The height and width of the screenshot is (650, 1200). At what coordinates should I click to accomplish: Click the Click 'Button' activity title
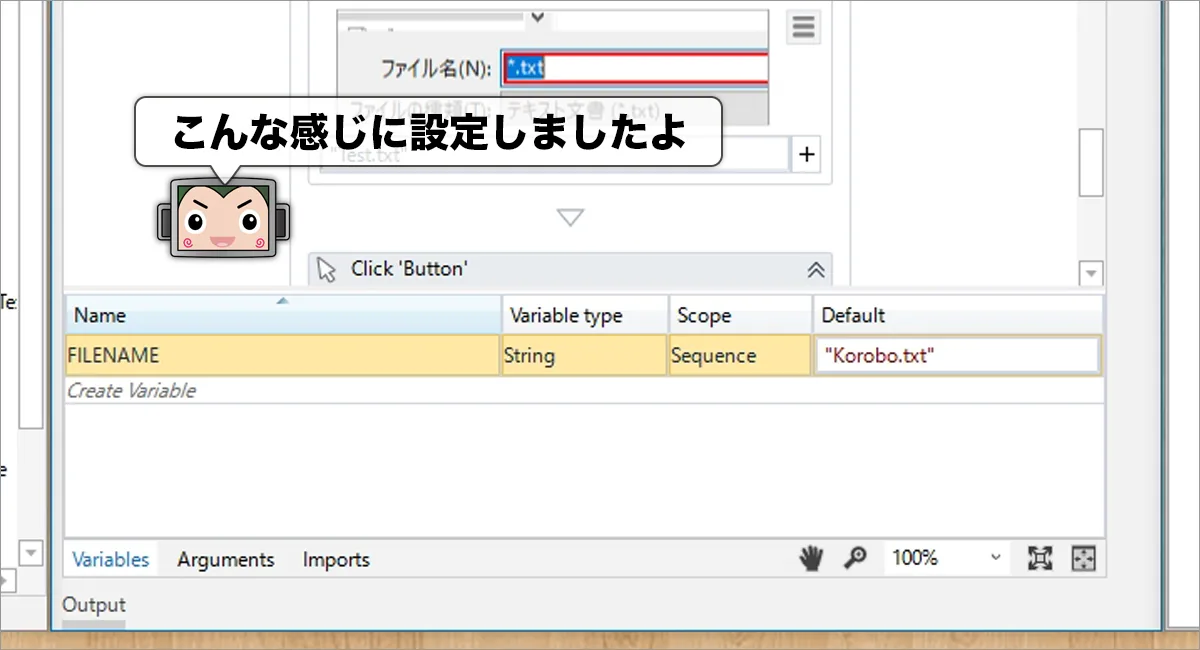point(410,269)
